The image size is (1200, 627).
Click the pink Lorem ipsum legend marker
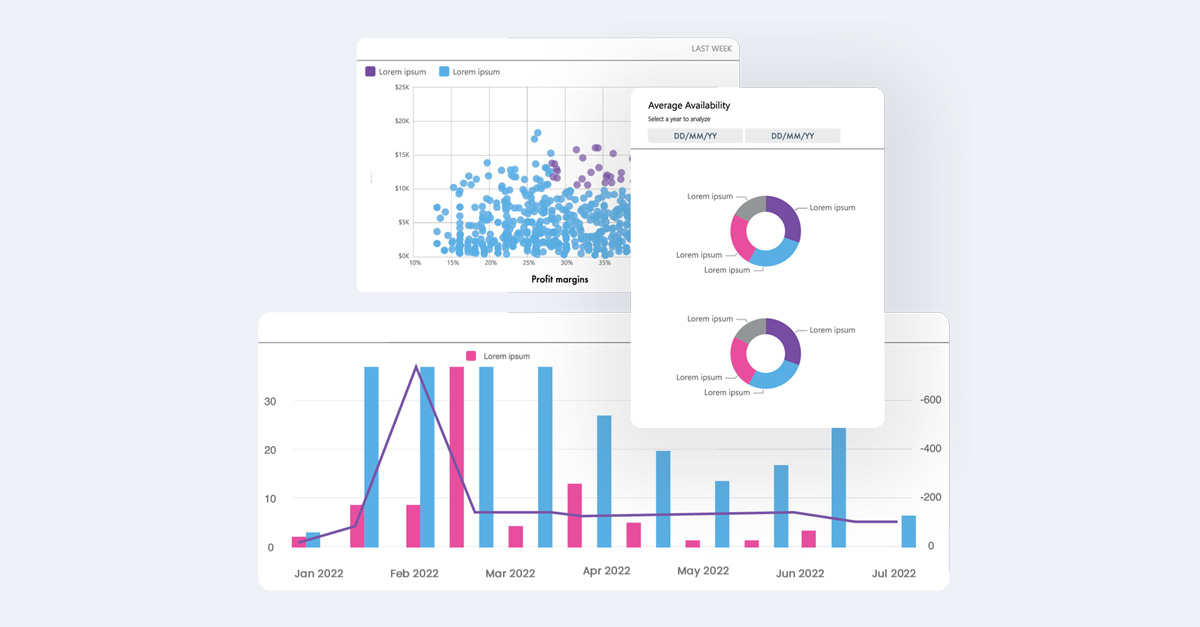[x=471, y=356]
